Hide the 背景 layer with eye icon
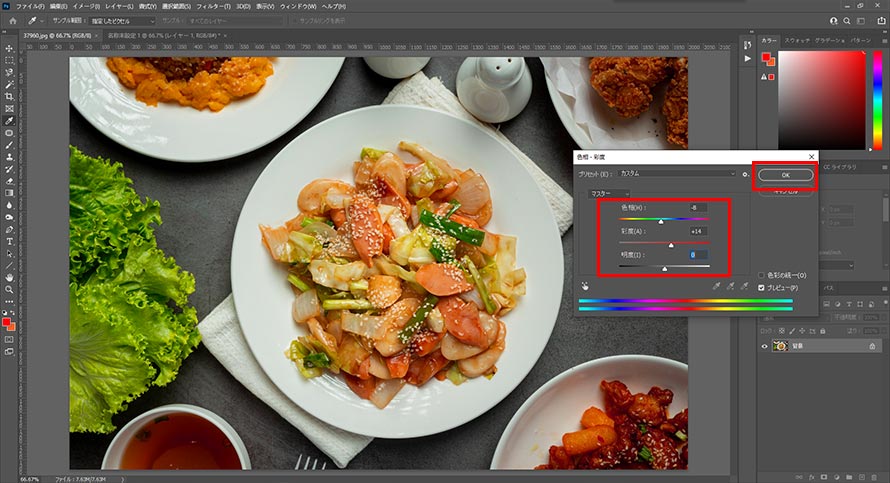The height and width of the screenshot is (483, 890). point(765,346)
